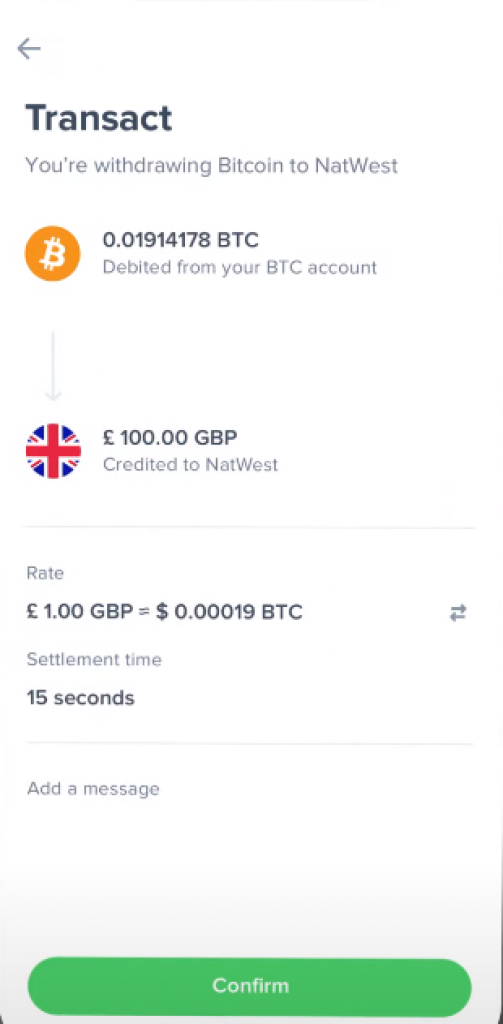
Task: Tap the BTC debit row
Action: coord(250,253)
